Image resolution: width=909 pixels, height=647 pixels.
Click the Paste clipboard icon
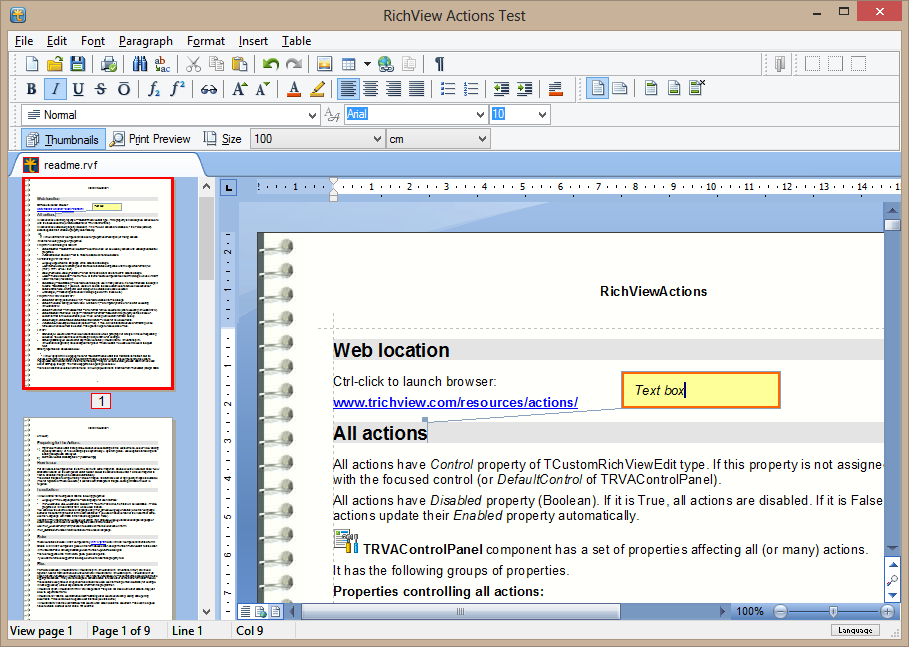coord(239,64)
